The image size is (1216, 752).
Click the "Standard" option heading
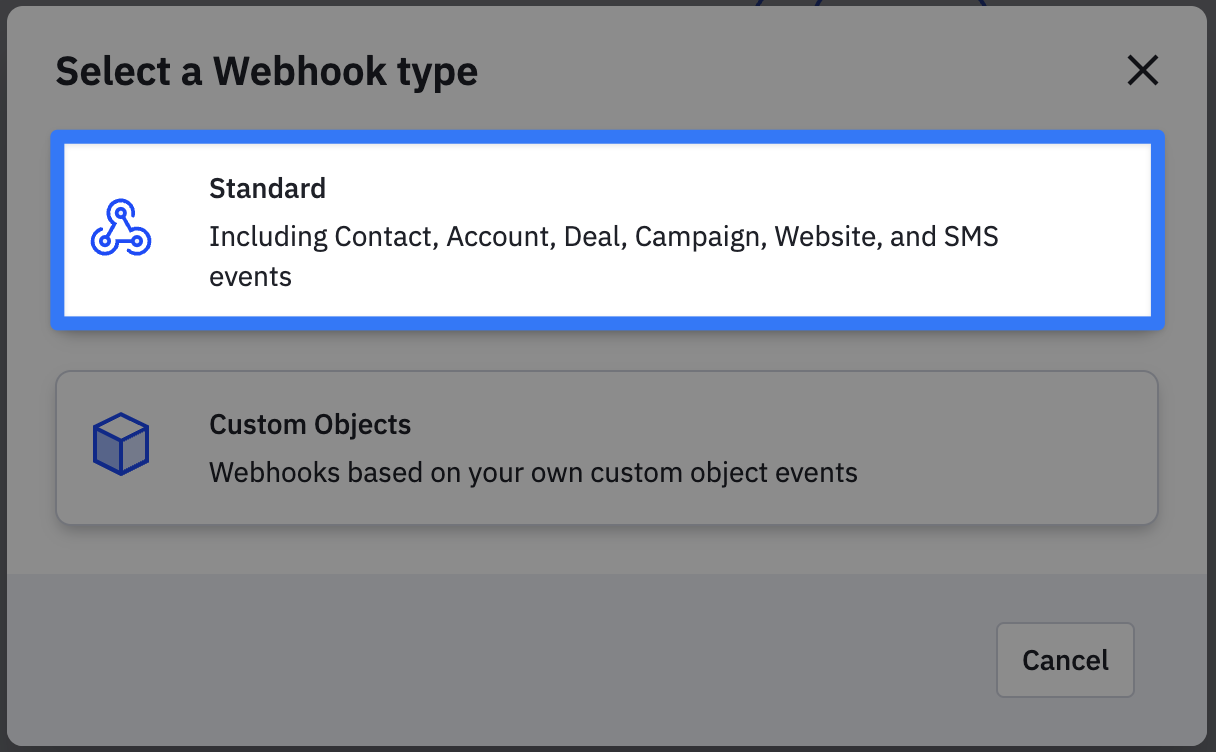click(x=267, y=188)
